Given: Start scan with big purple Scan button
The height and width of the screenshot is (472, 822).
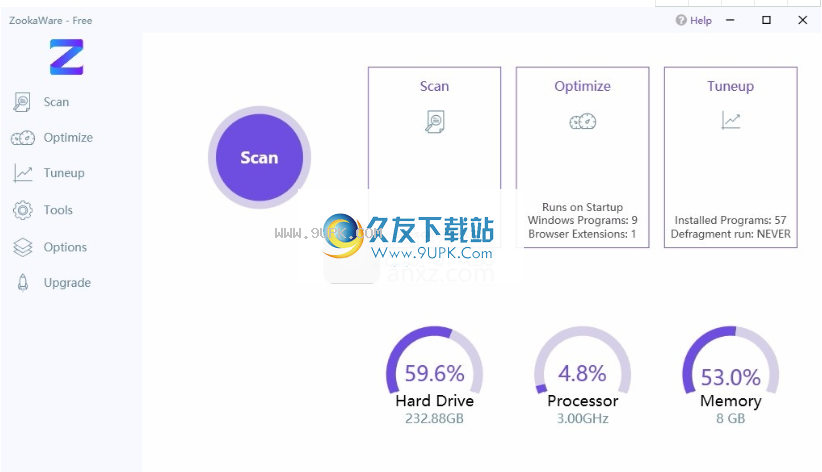Looking at the screenshot, I should pos(259,157).
